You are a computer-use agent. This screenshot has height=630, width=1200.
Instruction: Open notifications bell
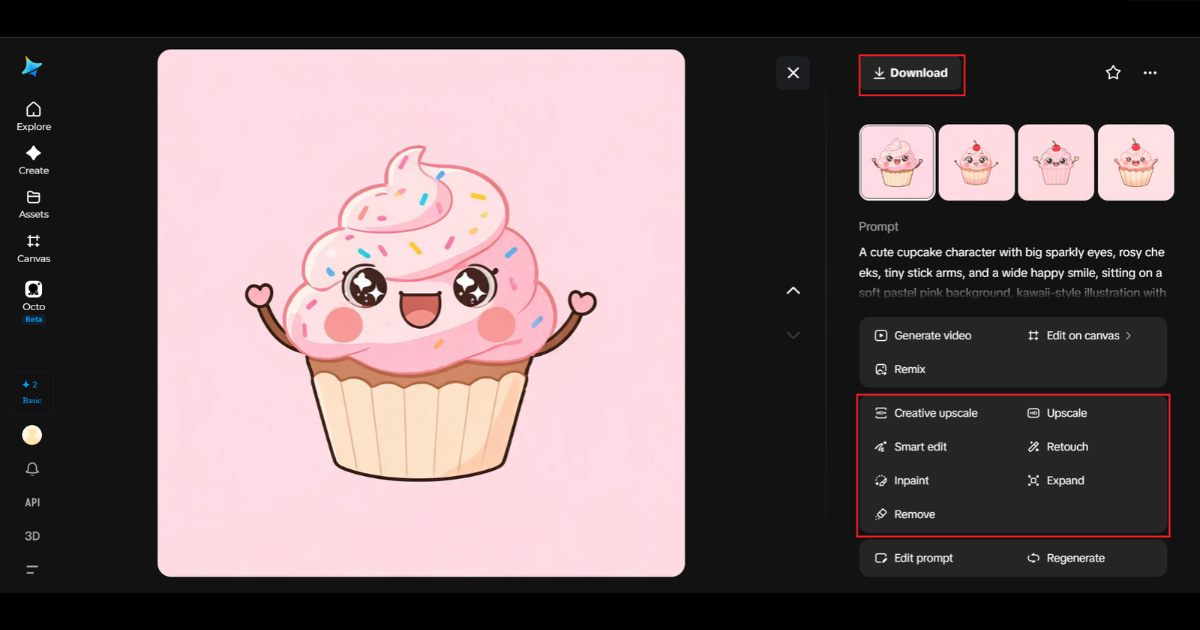pos(32,469)
